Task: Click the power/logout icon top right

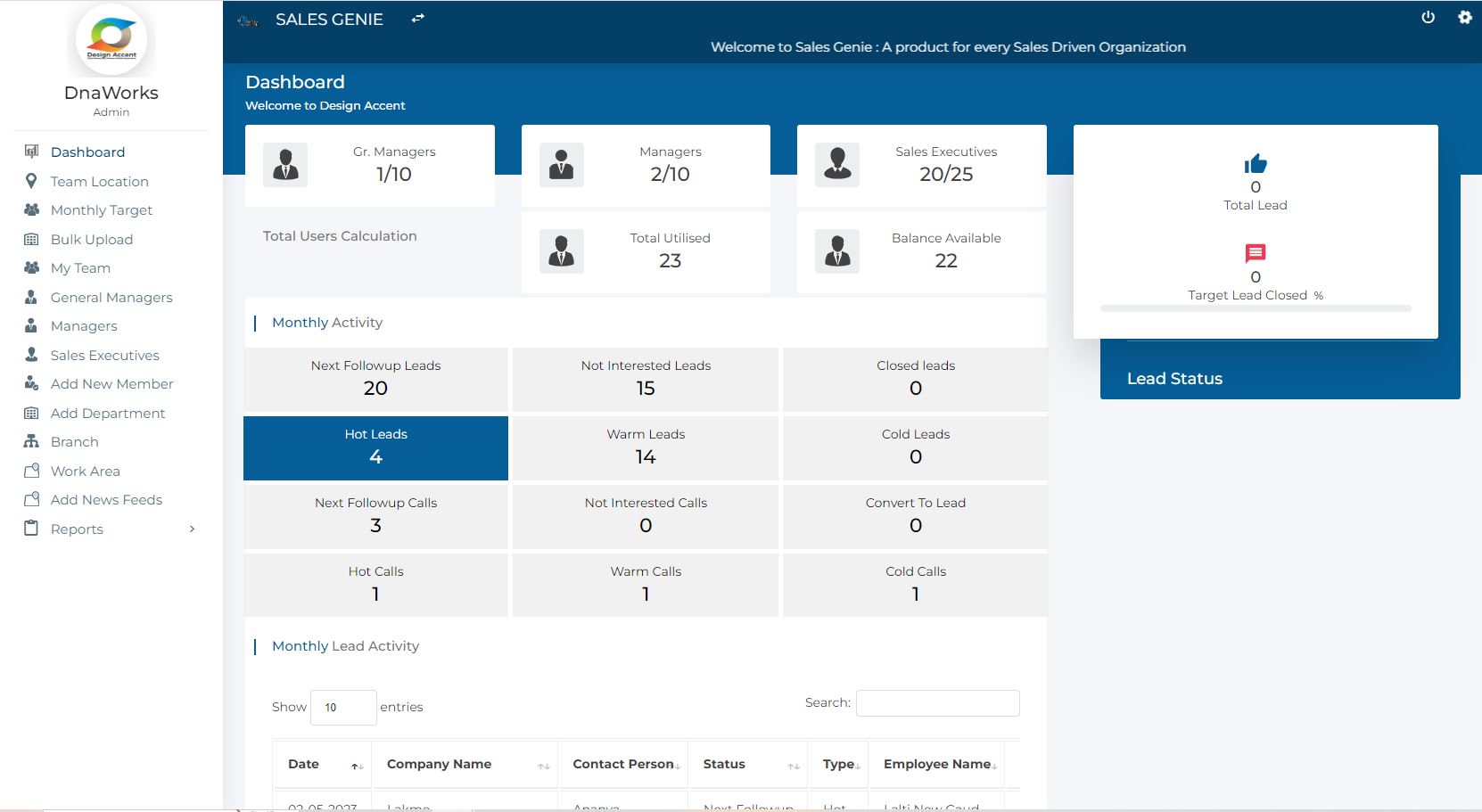Action: (x=1427, y=17)
